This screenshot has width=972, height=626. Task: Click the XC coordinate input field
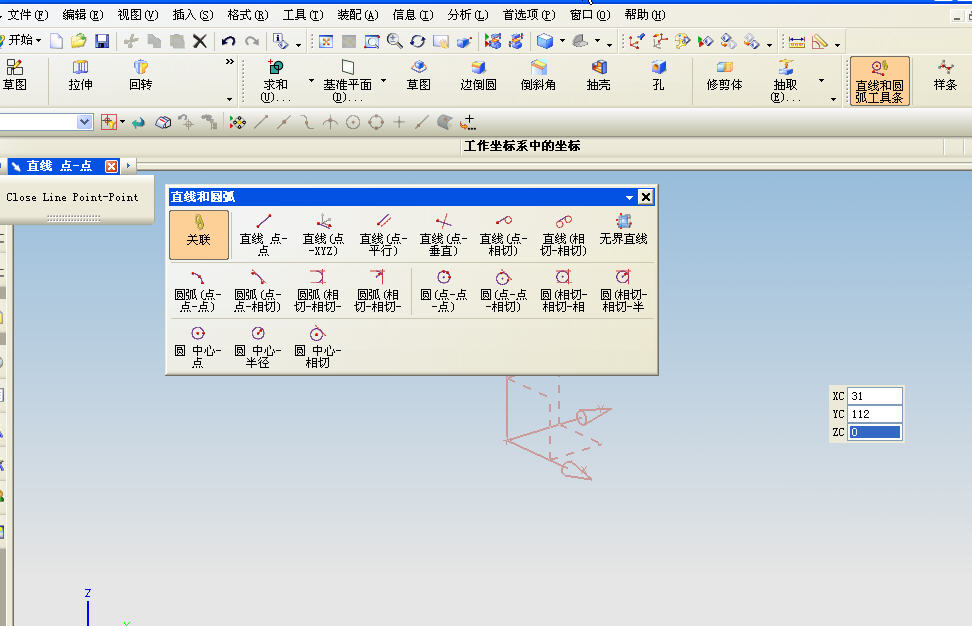click(875, 395)
